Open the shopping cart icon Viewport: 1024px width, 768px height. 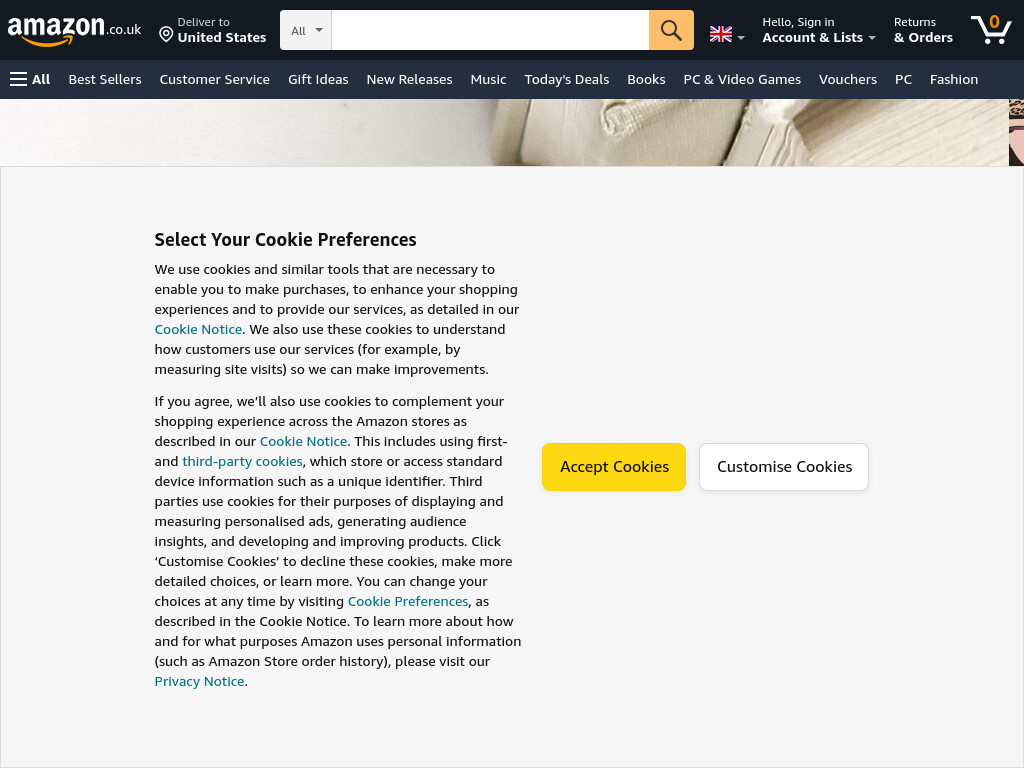991,30
